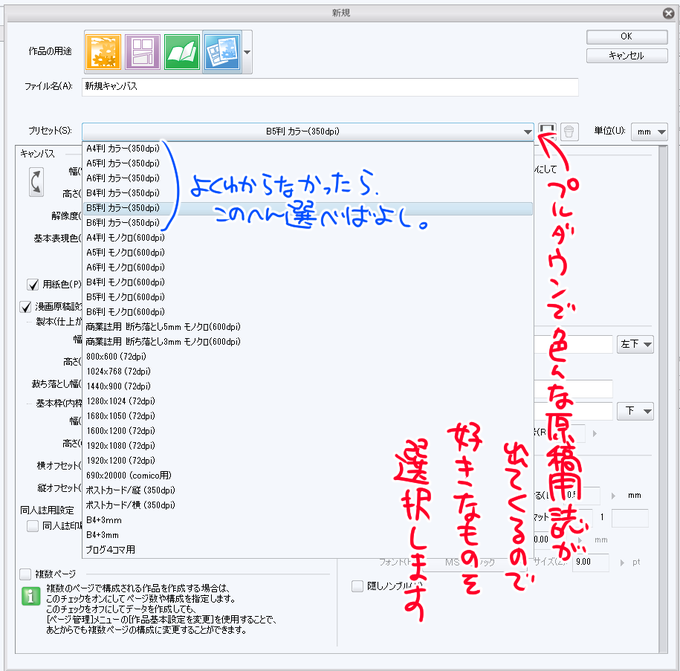Choose preset B6判 モノクロ(600dpi)
Image resolution: width=680 pixels, height=671 pixels.
tap(308, 312)
